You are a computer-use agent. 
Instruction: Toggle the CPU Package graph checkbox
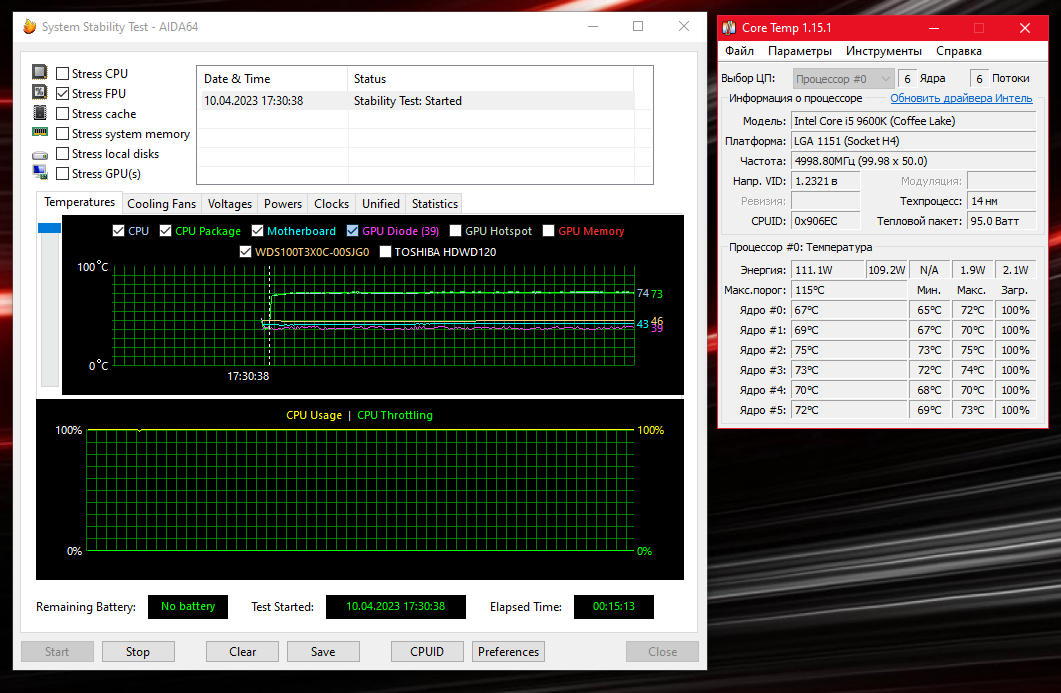[165, 231]
